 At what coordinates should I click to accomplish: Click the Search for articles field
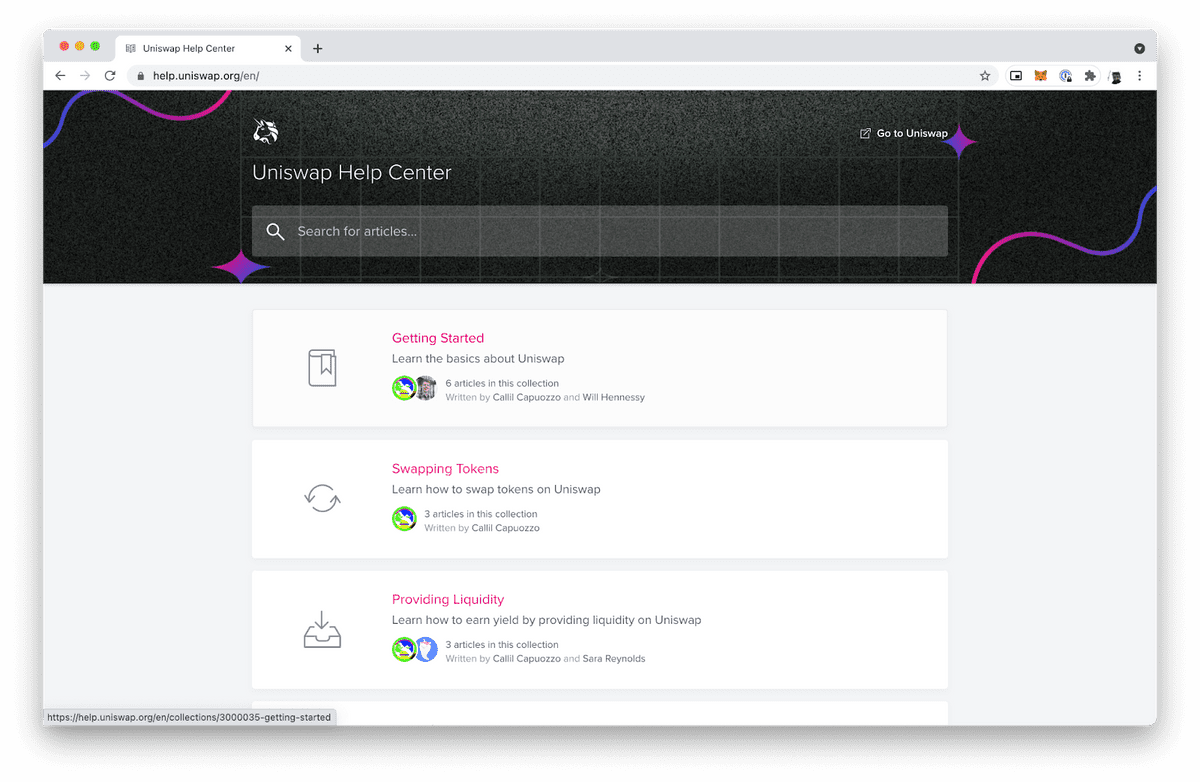pyautogui.click(x=600, y=231)
